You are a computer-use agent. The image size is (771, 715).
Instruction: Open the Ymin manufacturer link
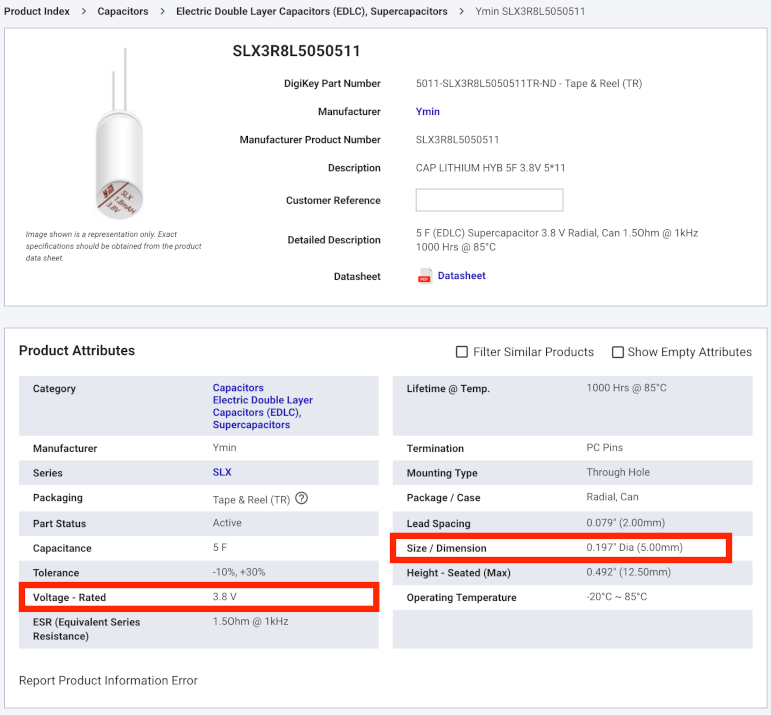(x=428, y=112)
